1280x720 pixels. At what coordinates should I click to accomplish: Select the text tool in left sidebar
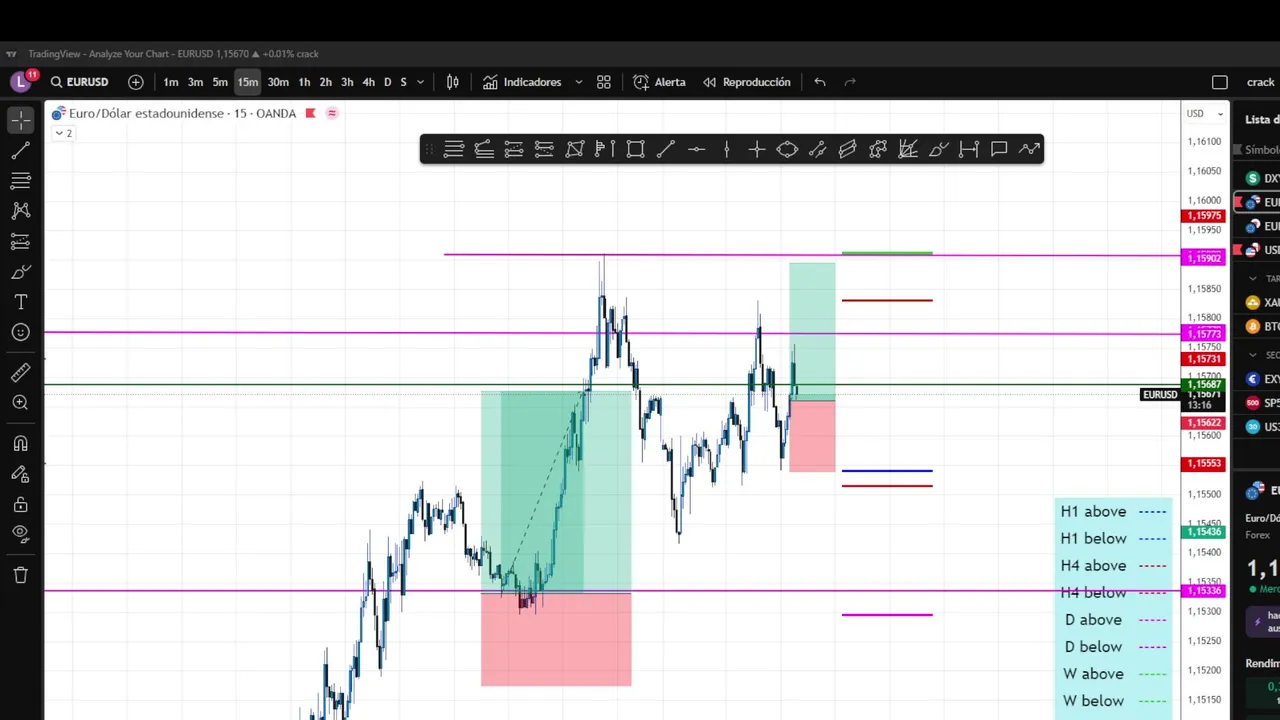[x=20, y=302]
